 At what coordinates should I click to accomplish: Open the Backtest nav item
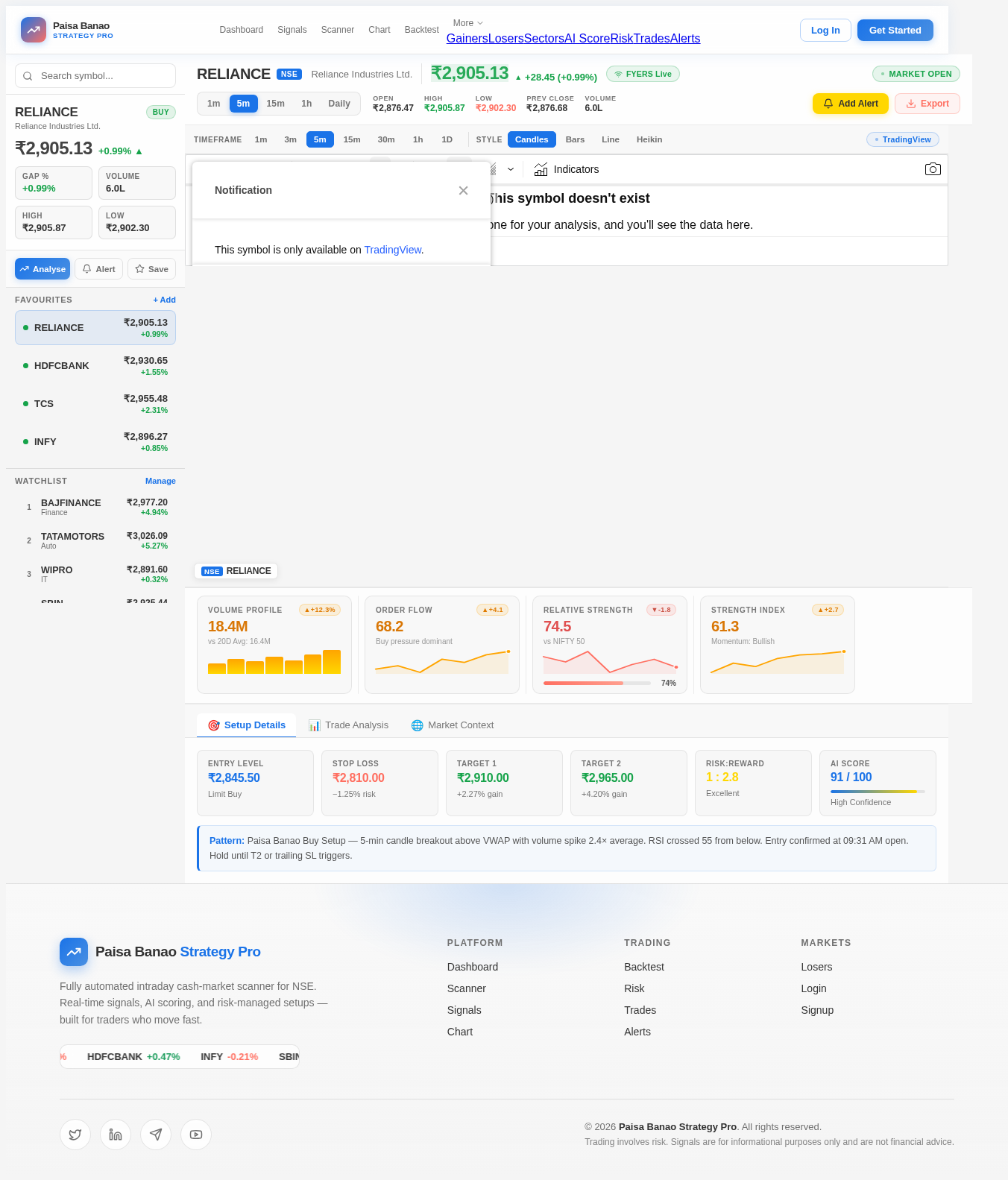[422, 30]
